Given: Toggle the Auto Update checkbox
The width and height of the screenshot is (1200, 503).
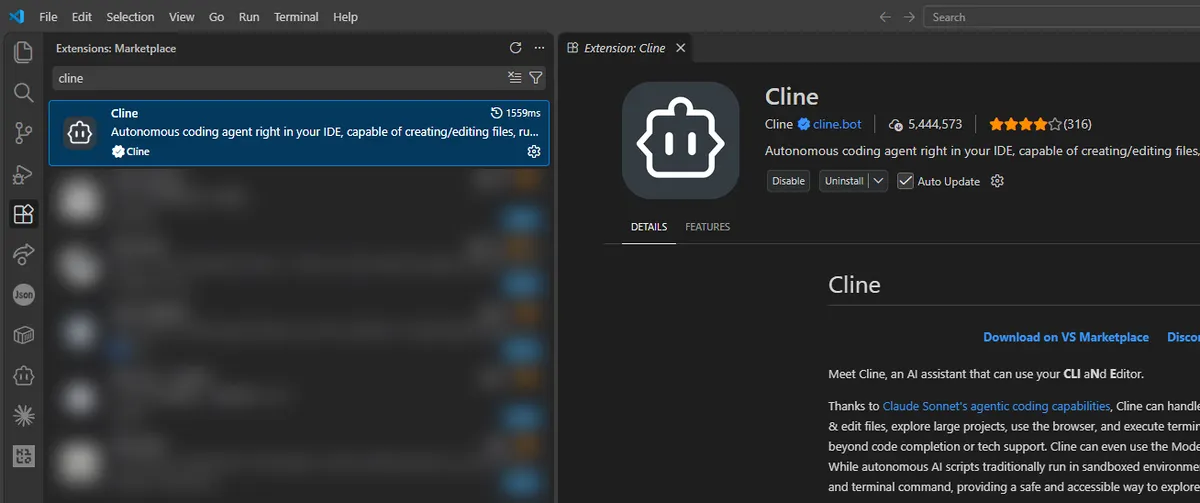Looking at the screenshot, I should 905,181.
